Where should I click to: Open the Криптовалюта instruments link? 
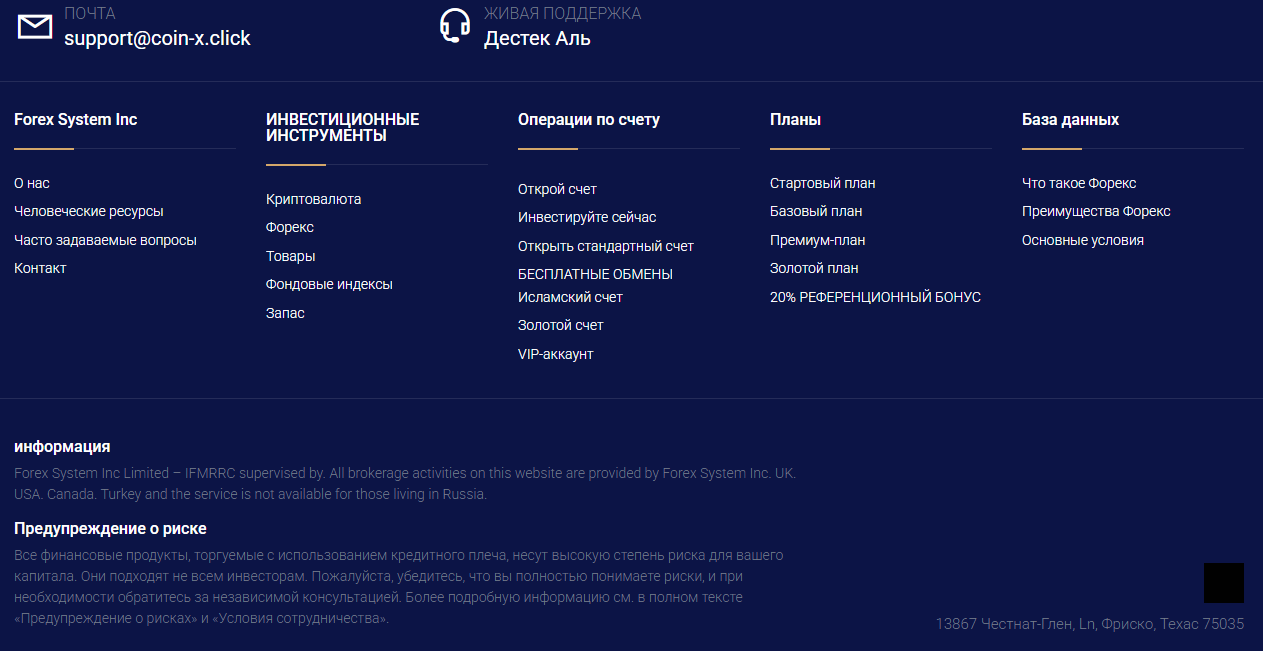click(x=313, y=199)
